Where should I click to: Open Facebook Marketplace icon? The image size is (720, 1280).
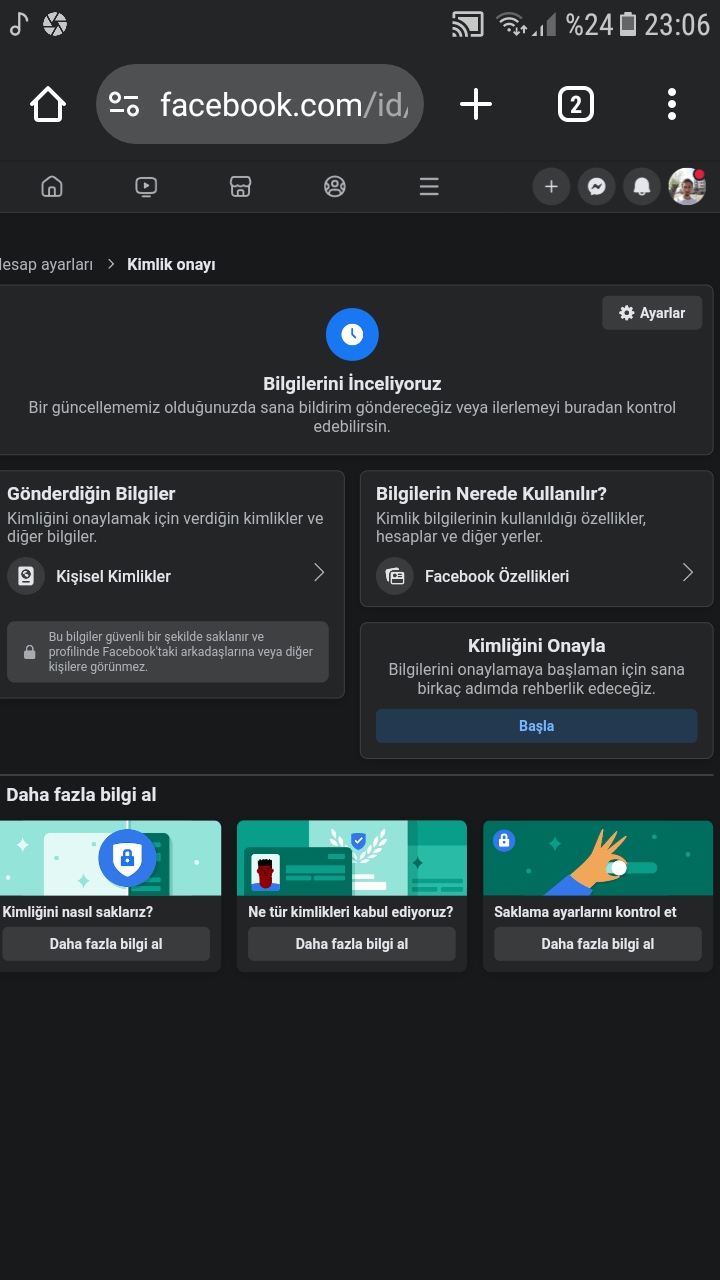(240, 186)
